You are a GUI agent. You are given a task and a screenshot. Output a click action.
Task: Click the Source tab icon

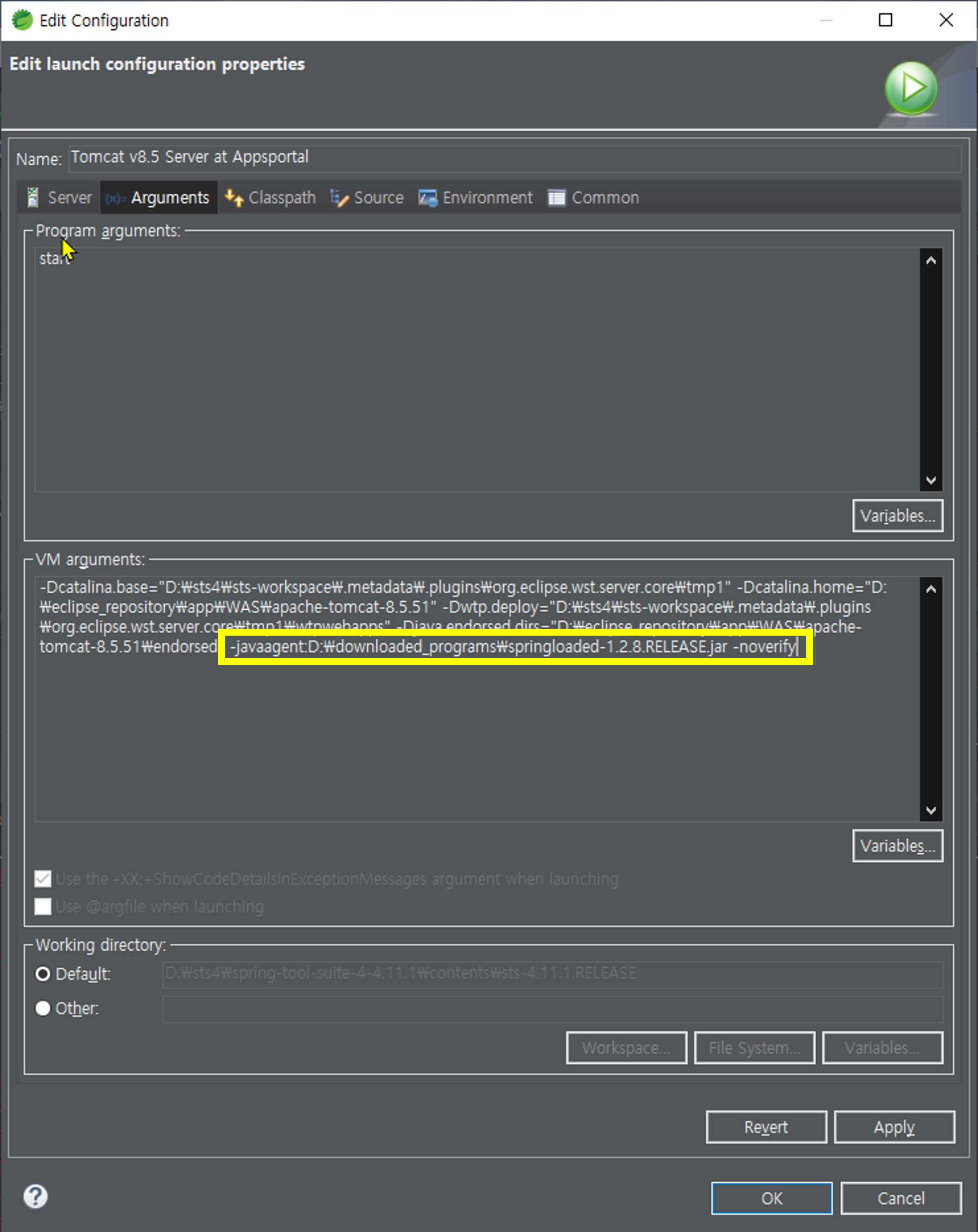pyautogui.click(x=339, y=198)
